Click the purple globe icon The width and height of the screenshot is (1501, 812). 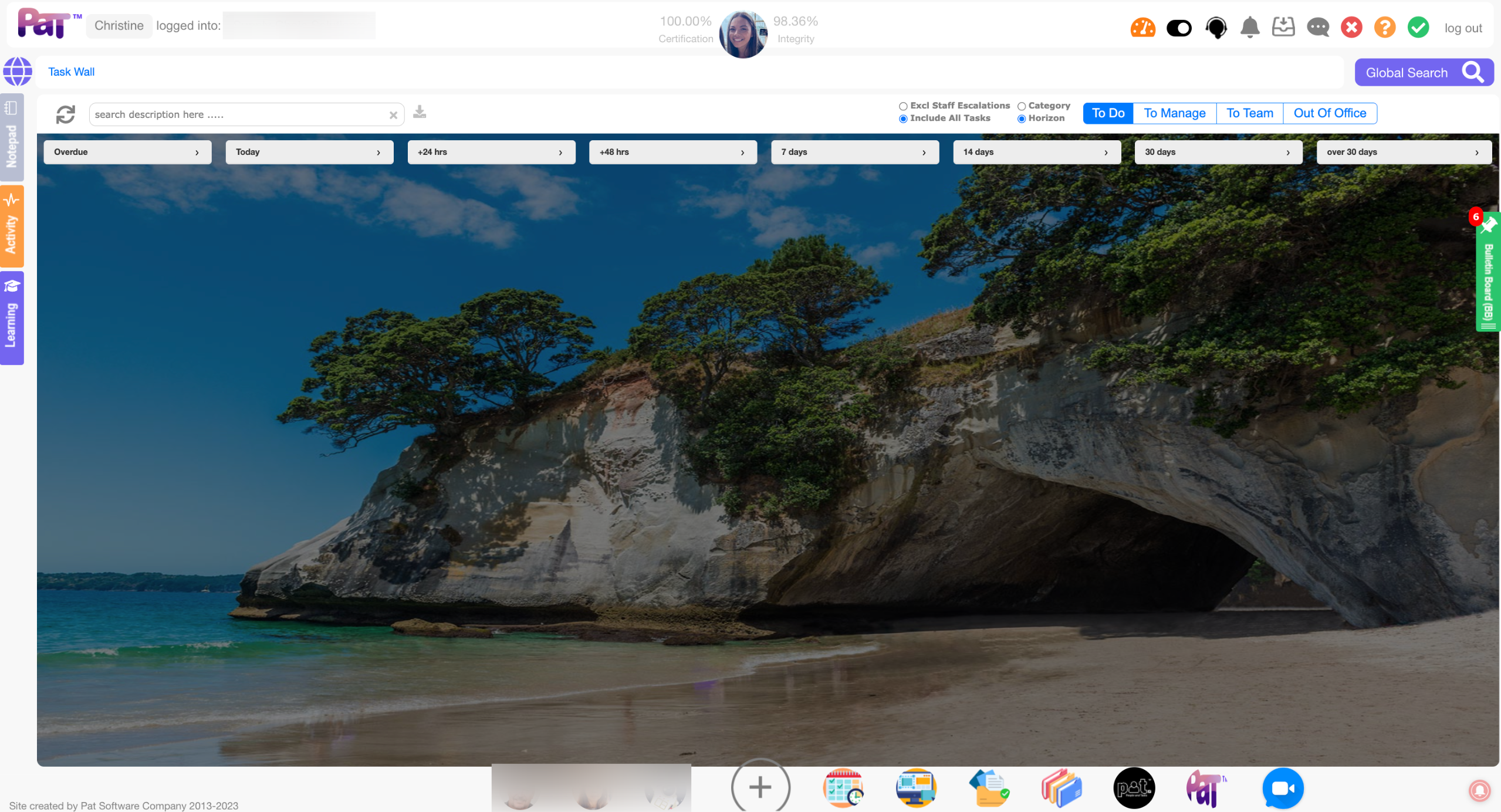pos(18,72)
